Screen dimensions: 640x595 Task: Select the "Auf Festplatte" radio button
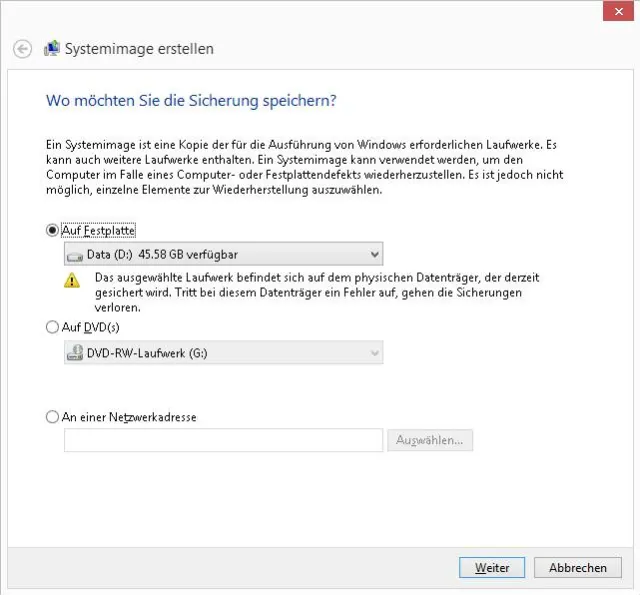tap(53, 229)
